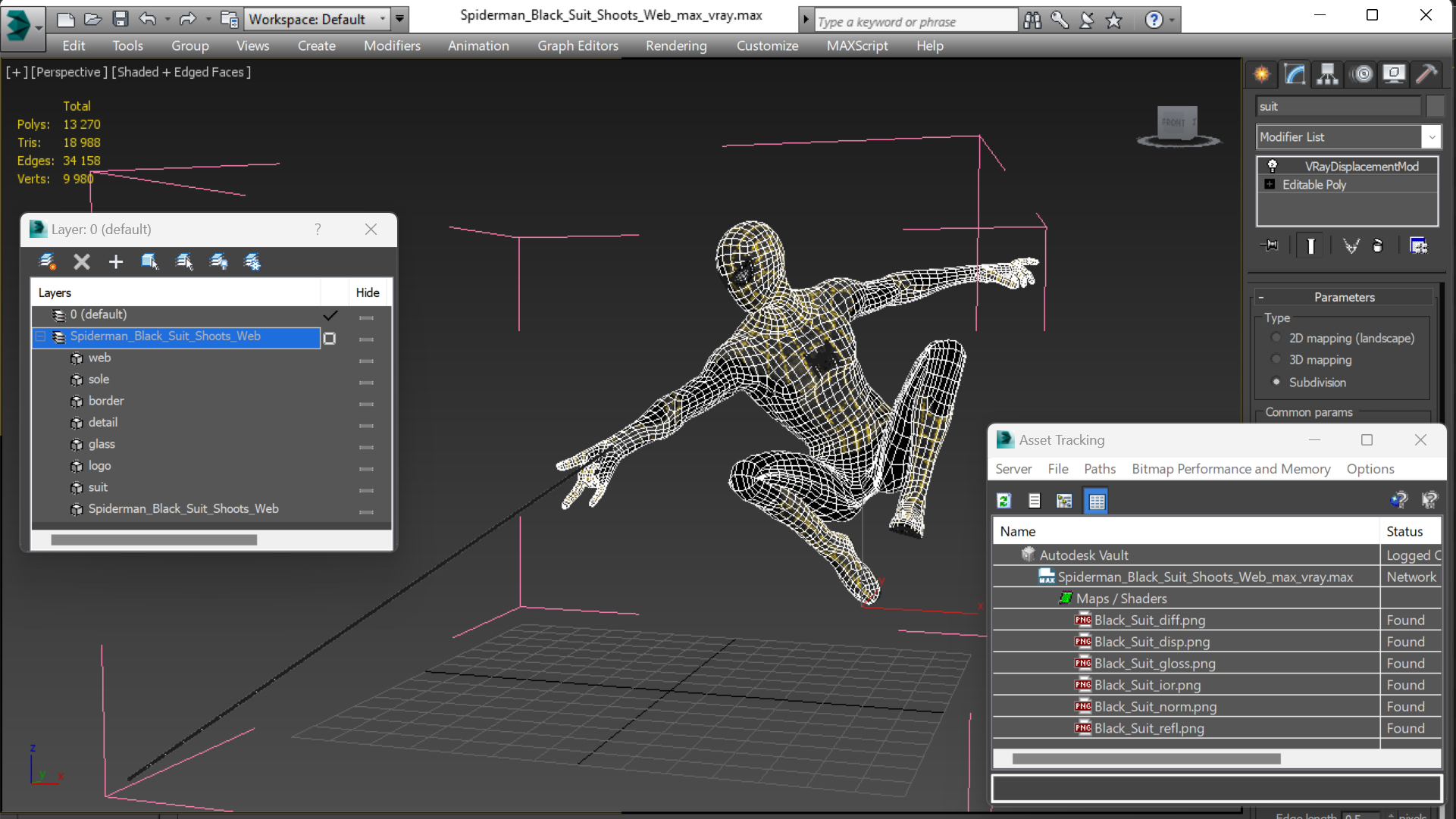This screenshot has width=1456, height=819.
Task: Open Asset Tracking Paths menu
Action: pos(1099,469)
